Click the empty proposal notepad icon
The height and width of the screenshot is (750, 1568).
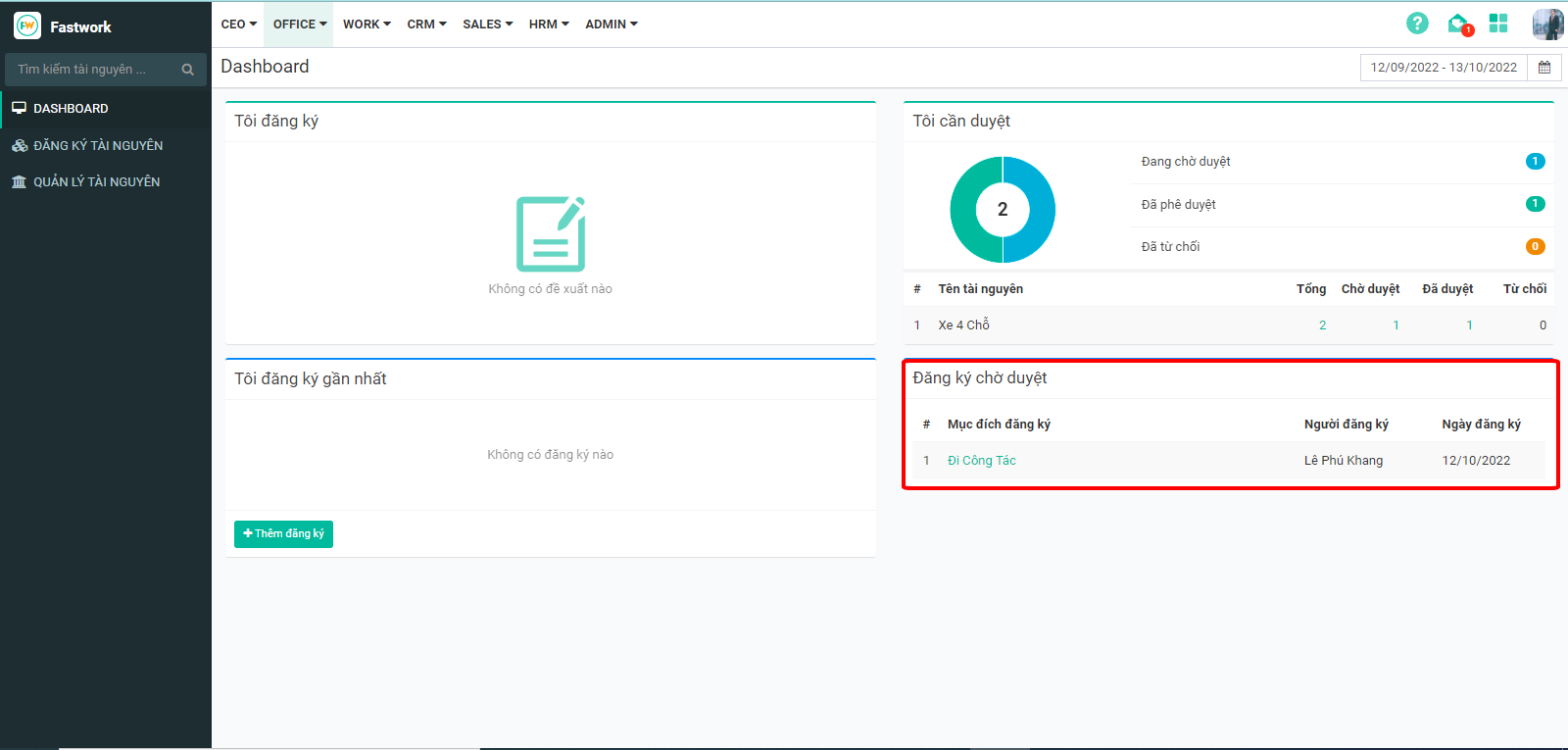coord(551,234)
